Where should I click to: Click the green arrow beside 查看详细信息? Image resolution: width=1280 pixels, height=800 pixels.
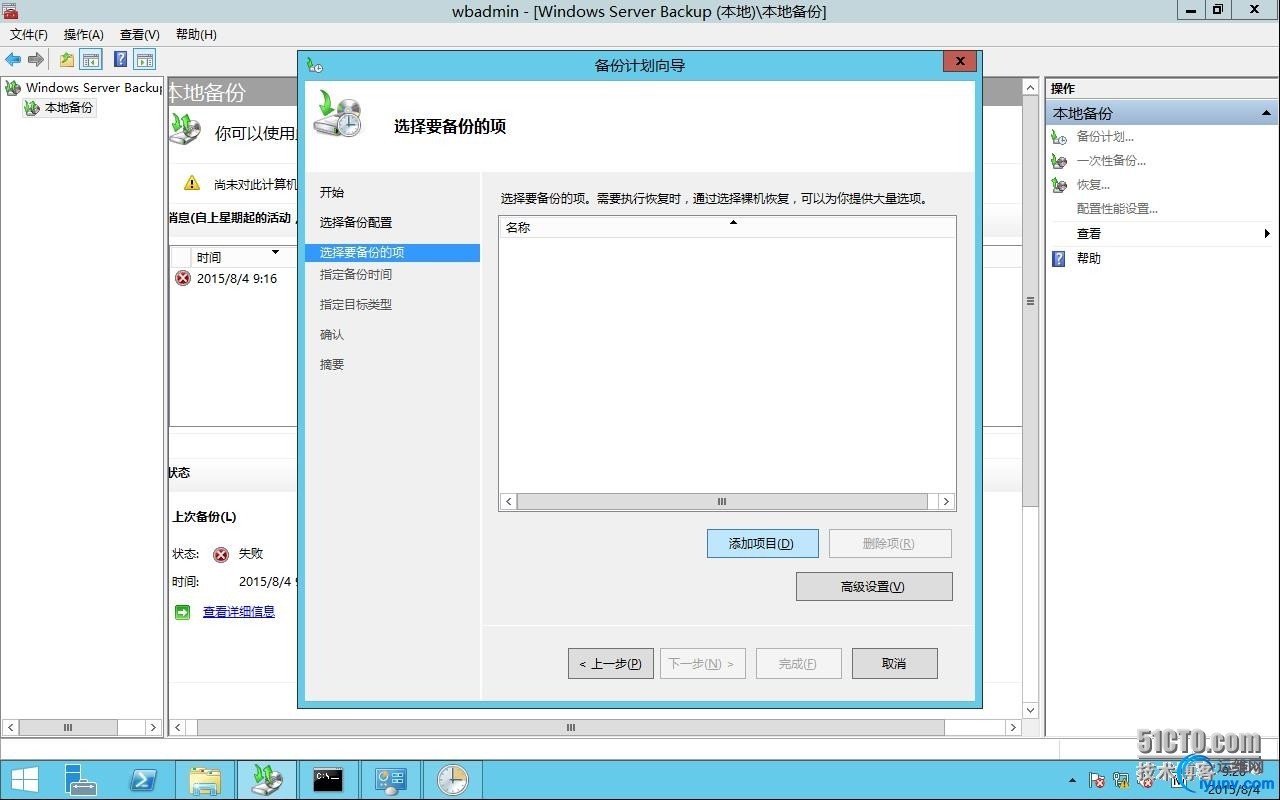[x=182, y=612]
